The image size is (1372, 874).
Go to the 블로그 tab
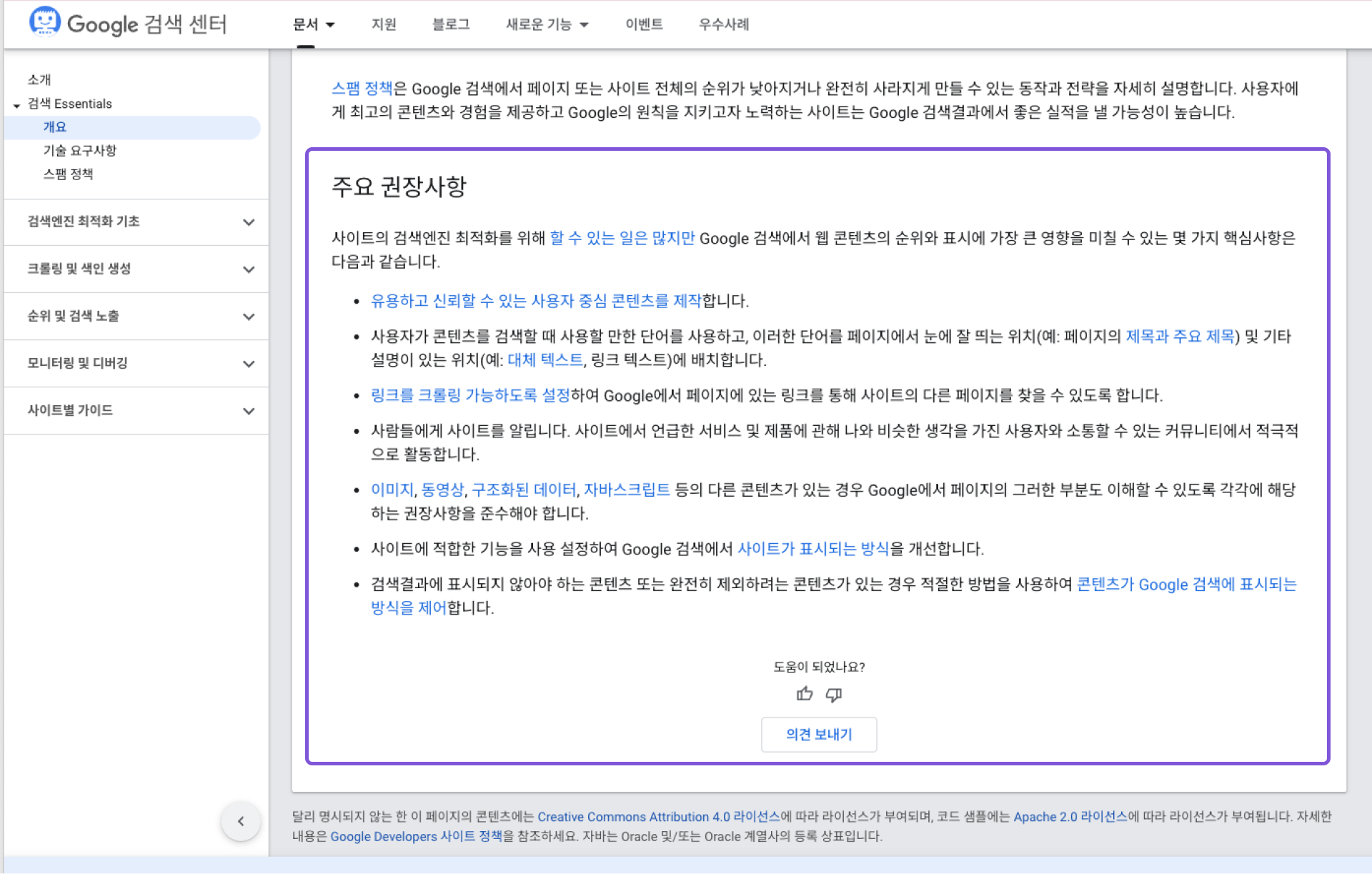point(451,24)
